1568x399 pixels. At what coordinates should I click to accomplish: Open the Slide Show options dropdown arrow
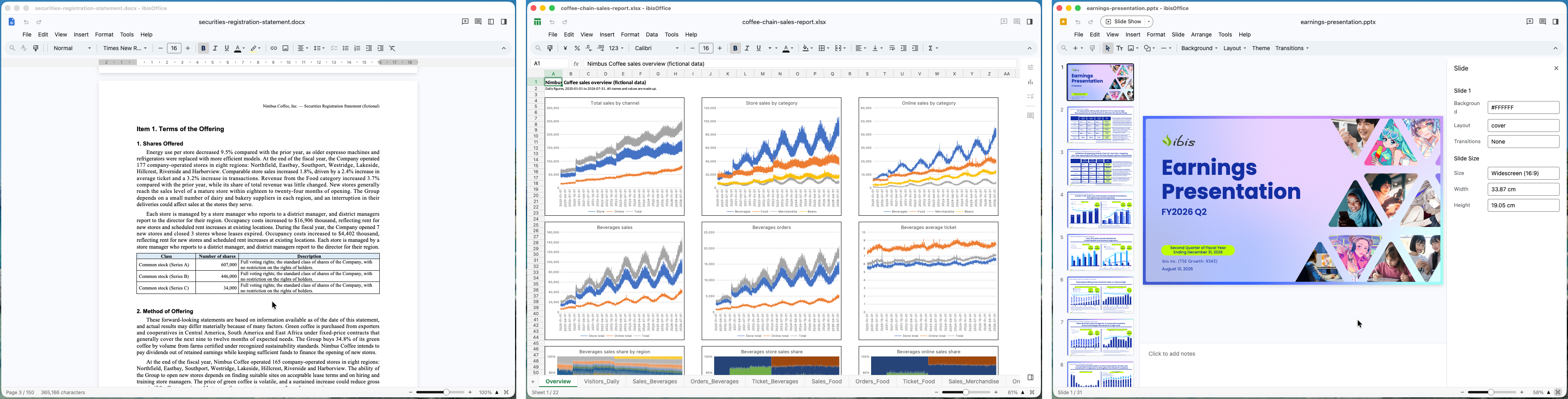click(x=1149, y=22)
